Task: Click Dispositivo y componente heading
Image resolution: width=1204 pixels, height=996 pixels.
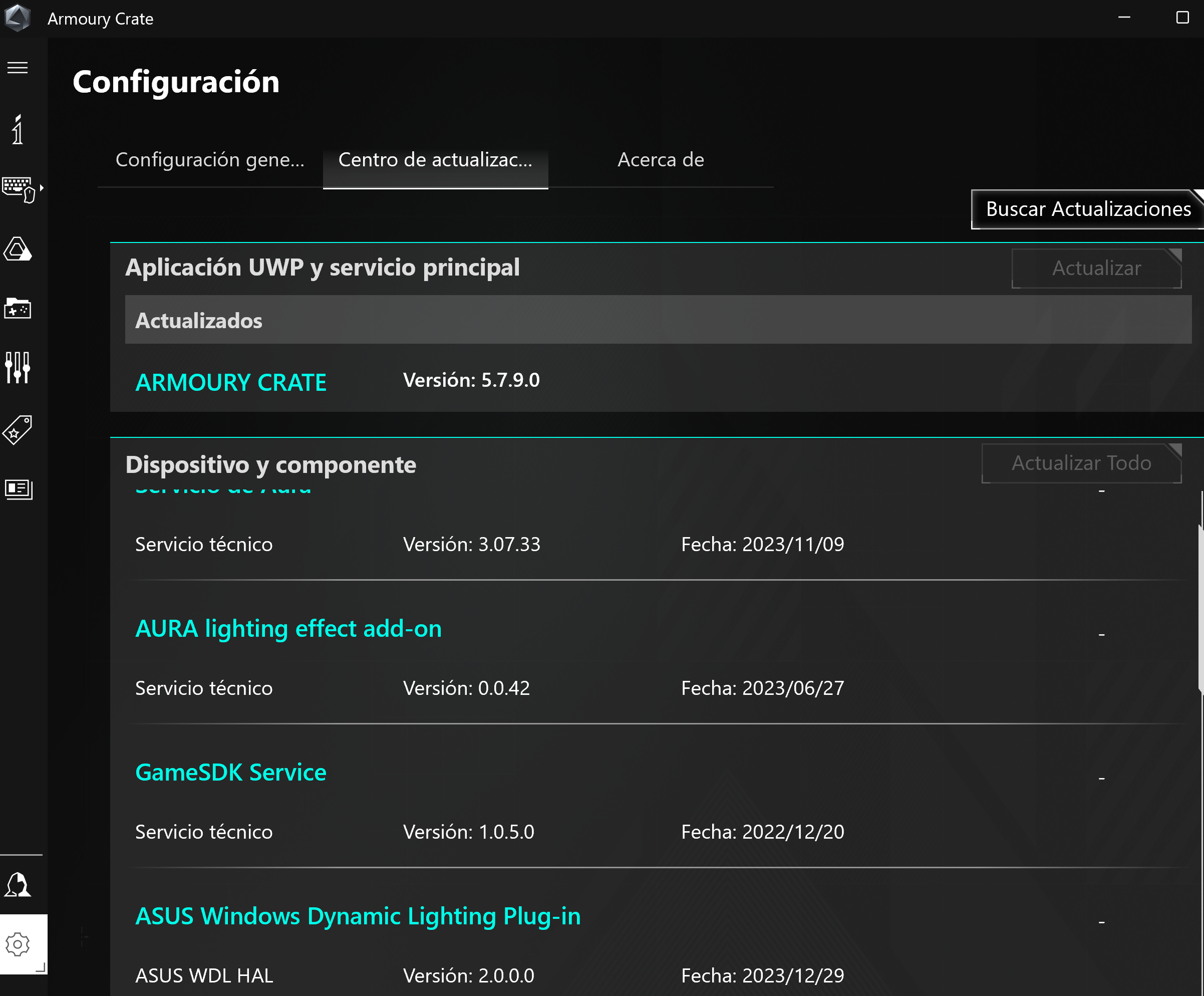Action: click(x=270, y=465)
